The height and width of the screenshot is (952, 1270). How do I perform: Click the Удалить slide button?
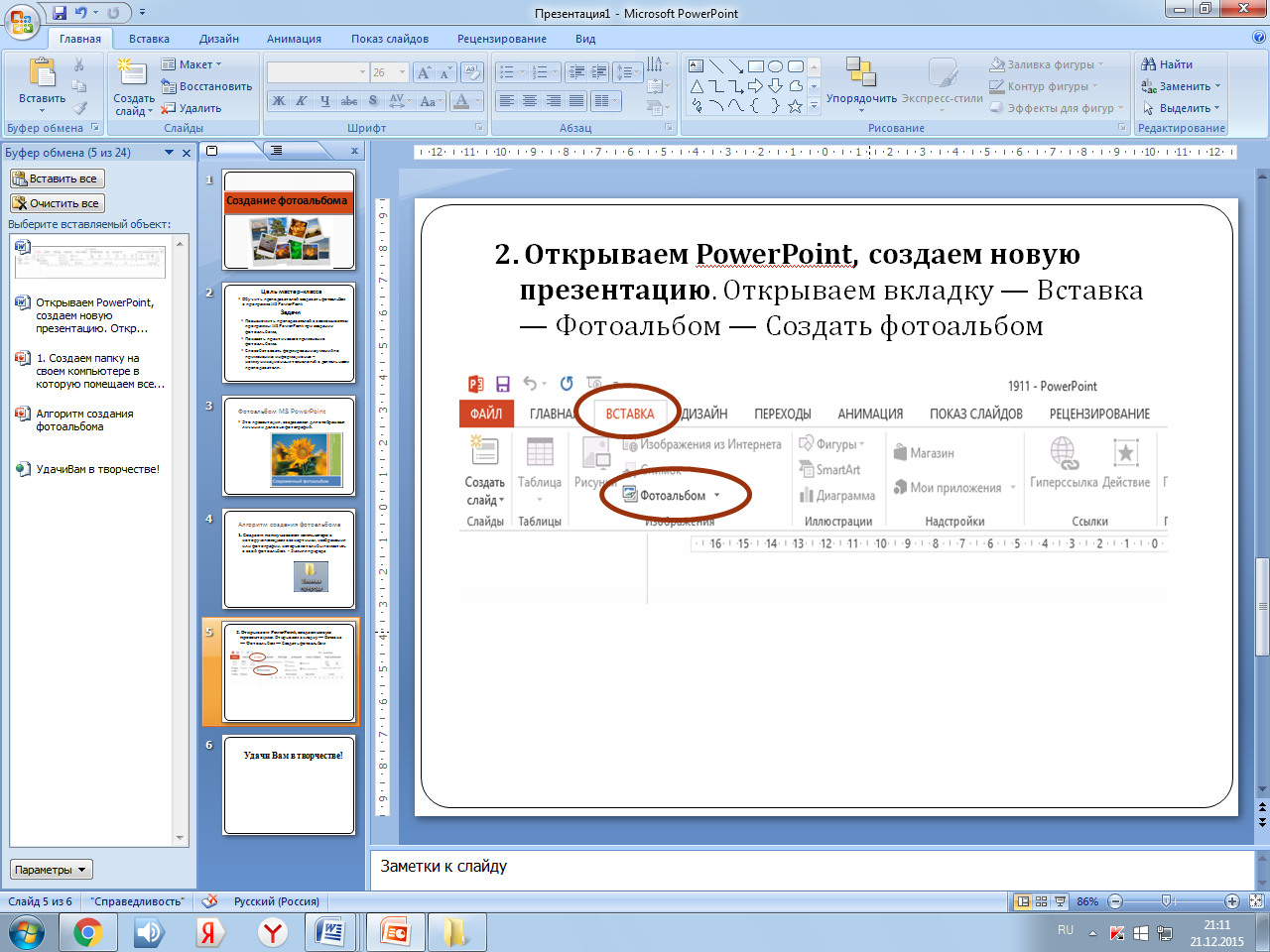click(x=191, y=108)
